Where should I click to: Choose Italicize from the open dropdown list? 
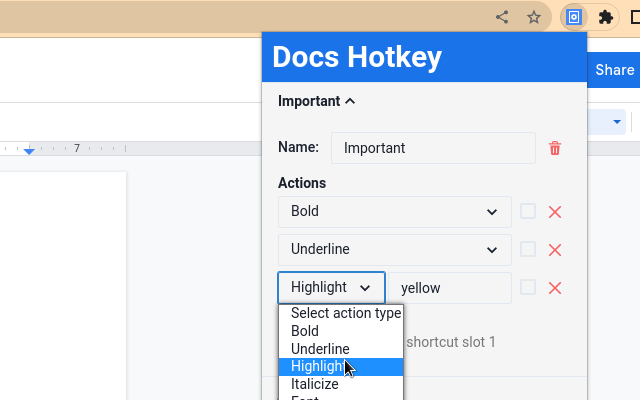[341, 384]
